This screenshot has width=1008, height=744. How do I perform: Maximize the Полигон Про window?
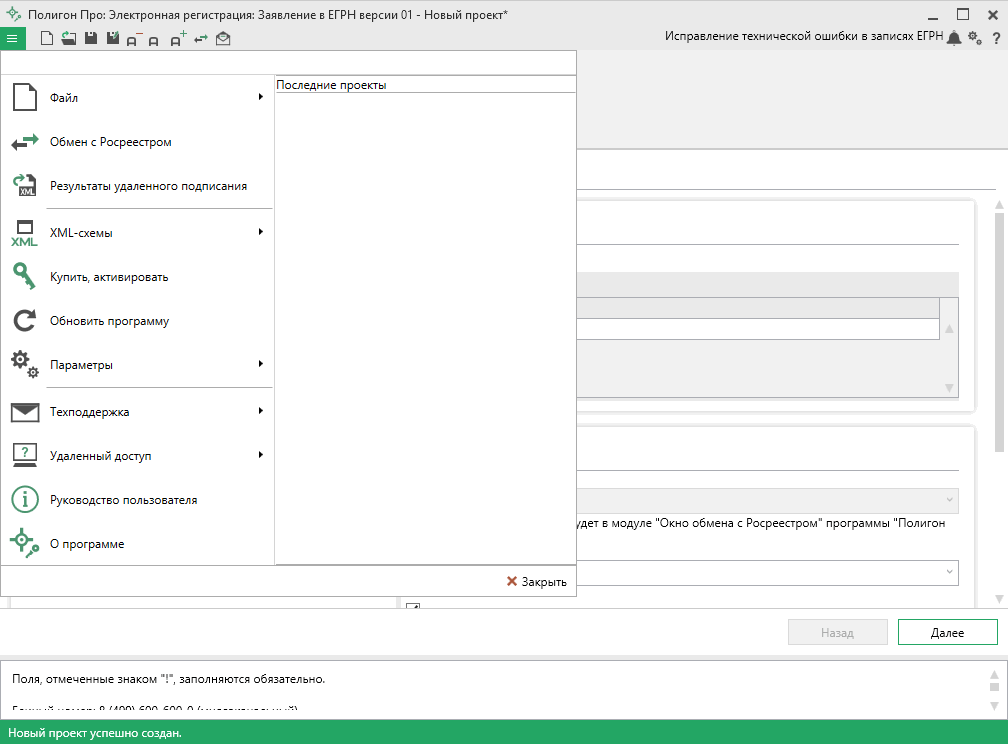click(x=962, y=14)
